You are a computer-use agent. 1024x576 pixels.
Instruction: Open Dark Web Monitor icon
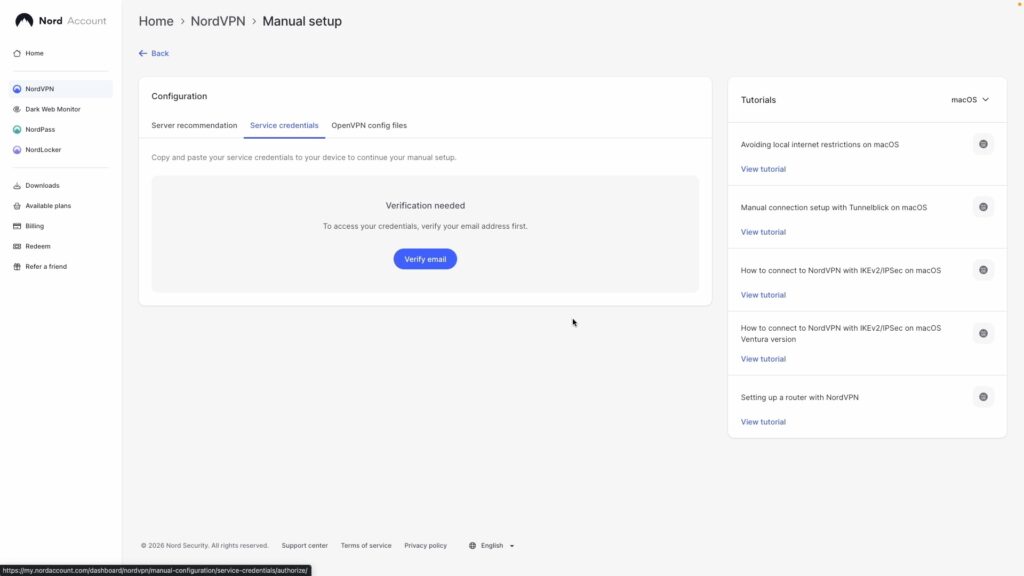pos(17,109)
